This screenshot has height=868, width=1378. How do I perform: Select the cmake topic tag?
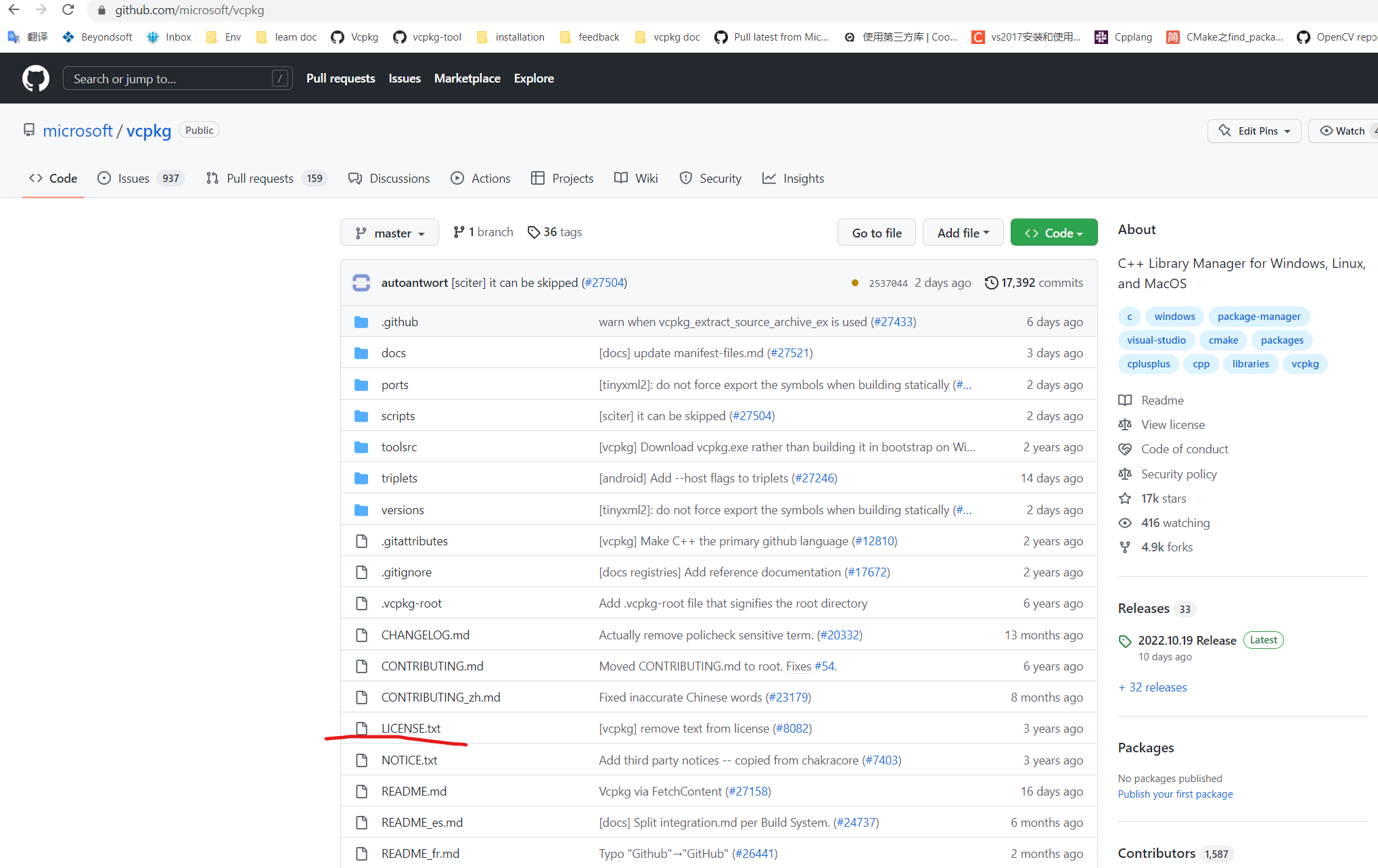click(x=1222, y=340)
